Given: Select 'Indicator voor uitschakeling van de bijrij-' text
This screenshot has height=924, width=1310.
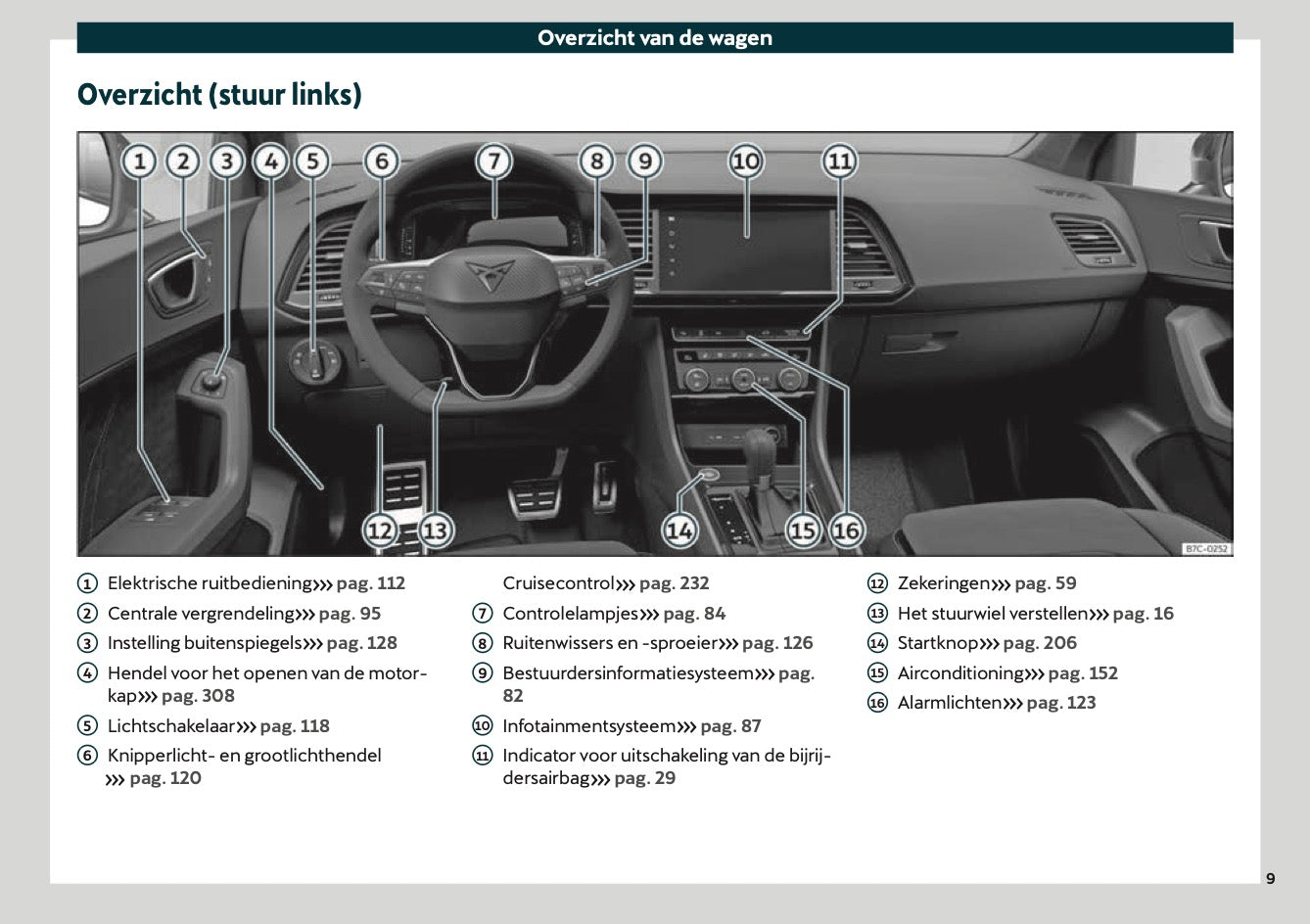Looking at the screenshot, I should tap(667, 756).
